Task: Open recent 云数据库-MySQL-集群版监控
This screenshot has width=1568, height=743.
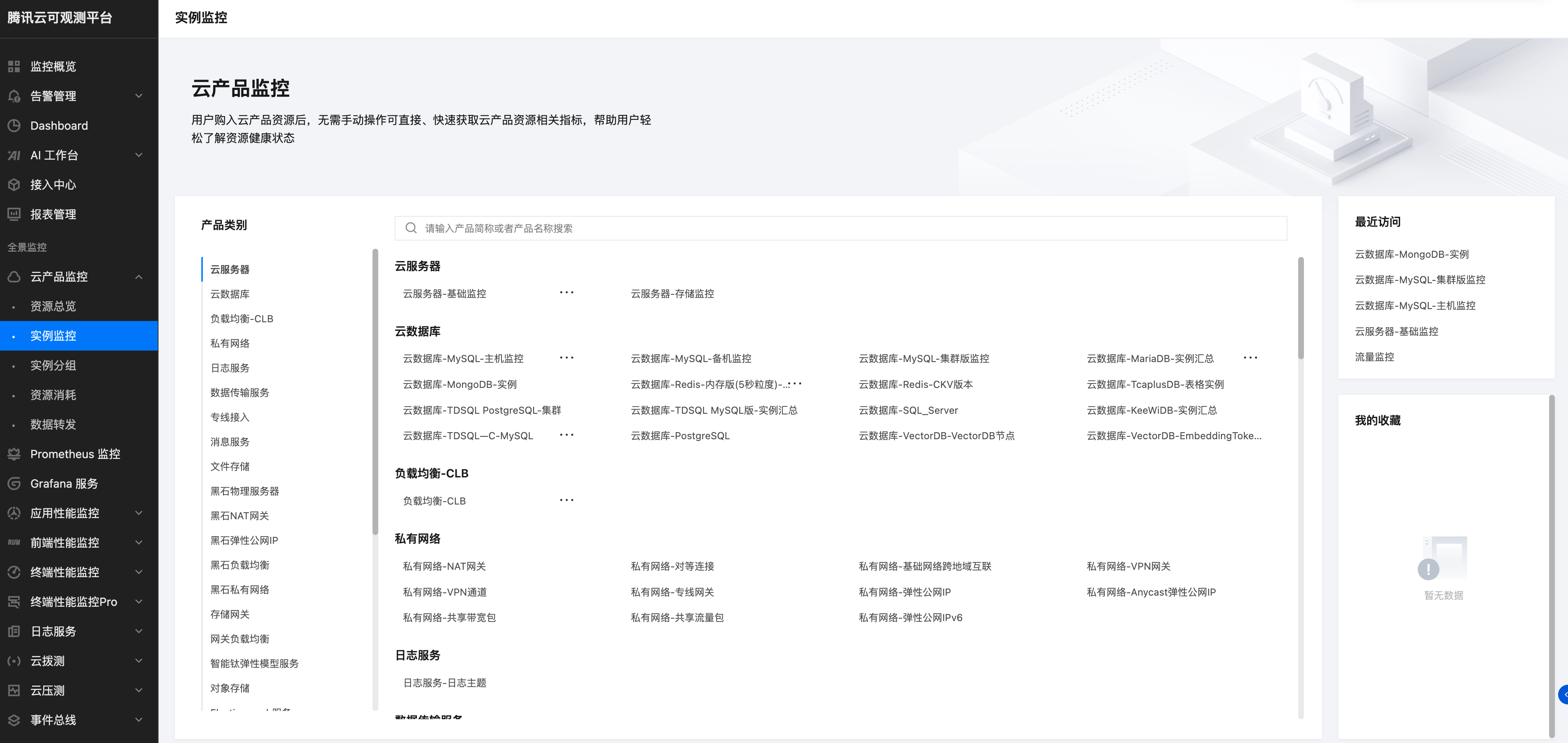Action: pyautogui.click(x=1420, y=279)
